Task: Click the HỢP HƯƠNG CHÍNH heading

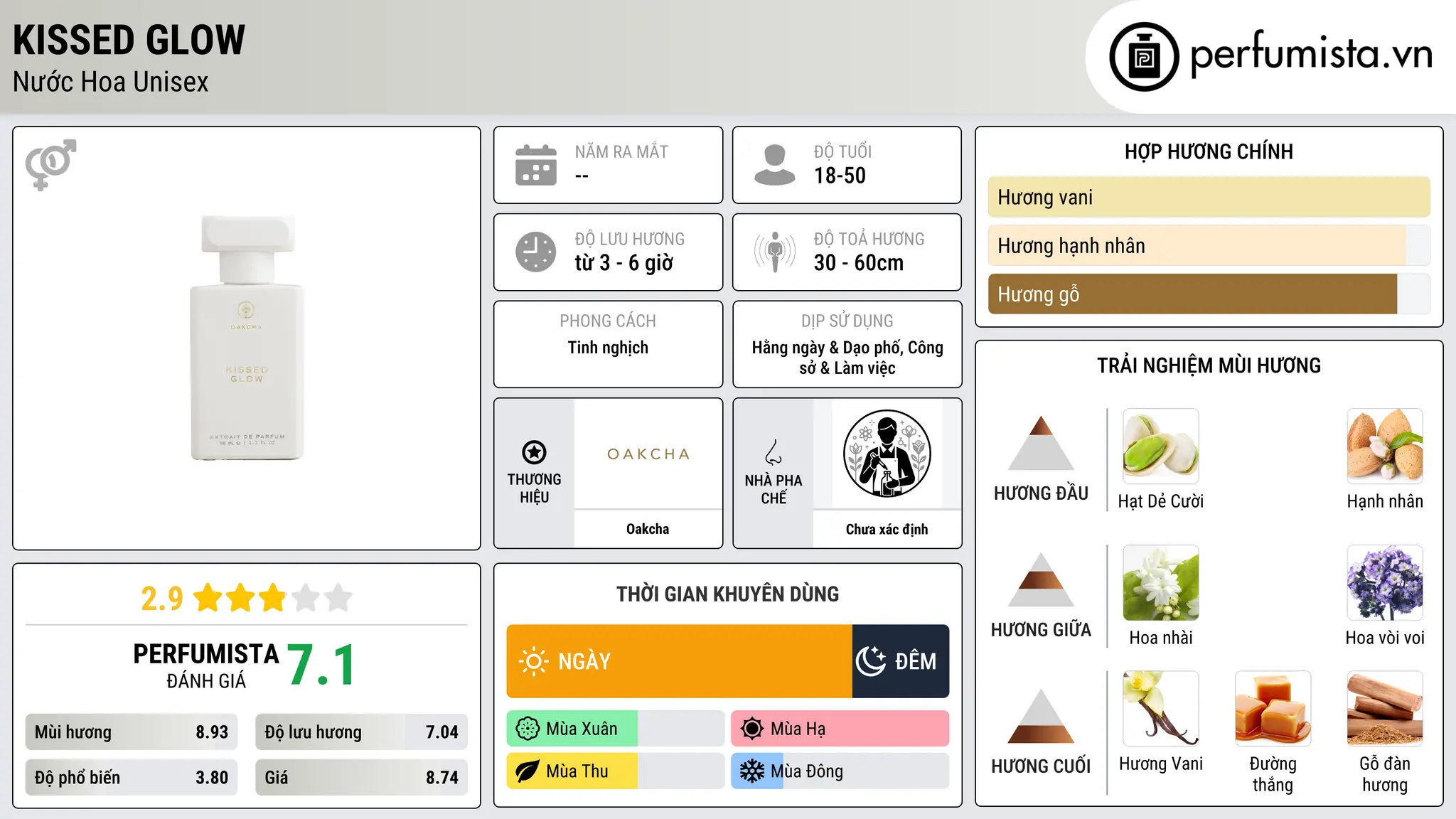Action: click(x=1209, y=151)
